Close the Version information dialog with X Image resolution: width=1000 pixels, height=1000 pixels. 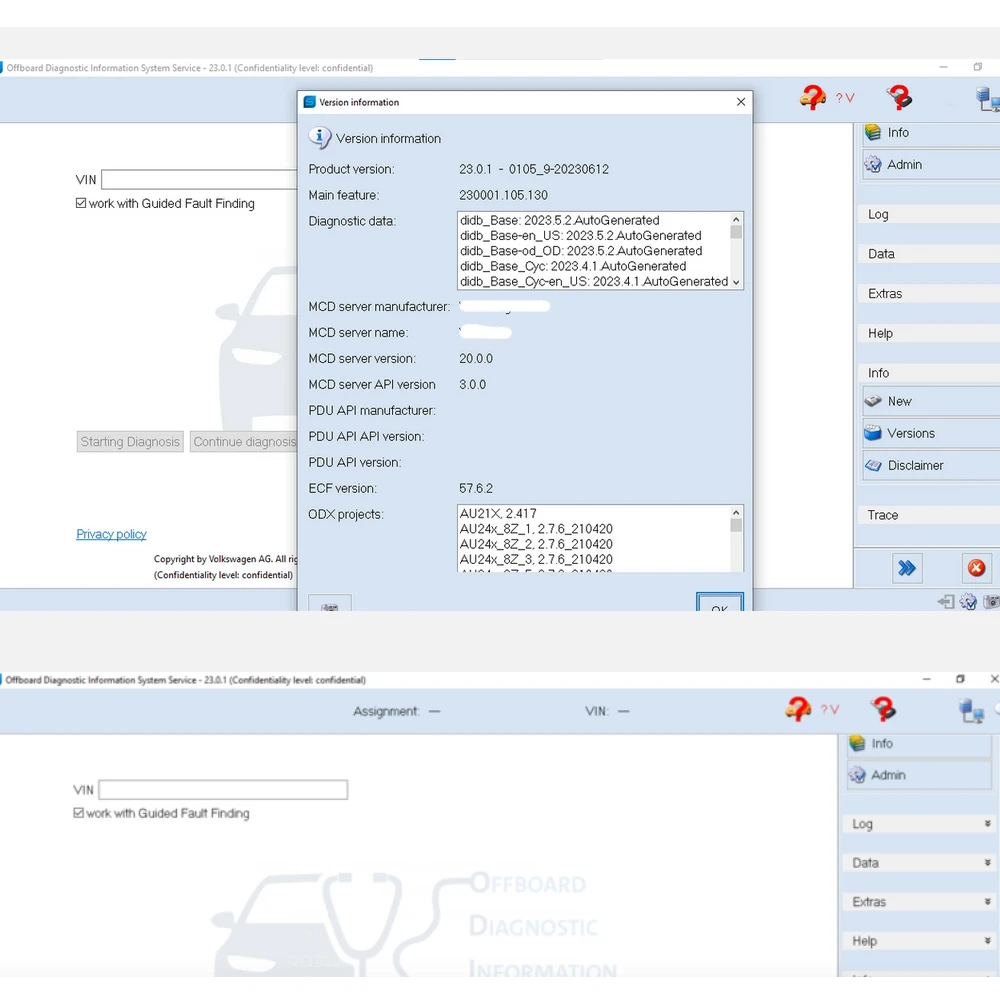pyautogui.click(x=740, y=102)
